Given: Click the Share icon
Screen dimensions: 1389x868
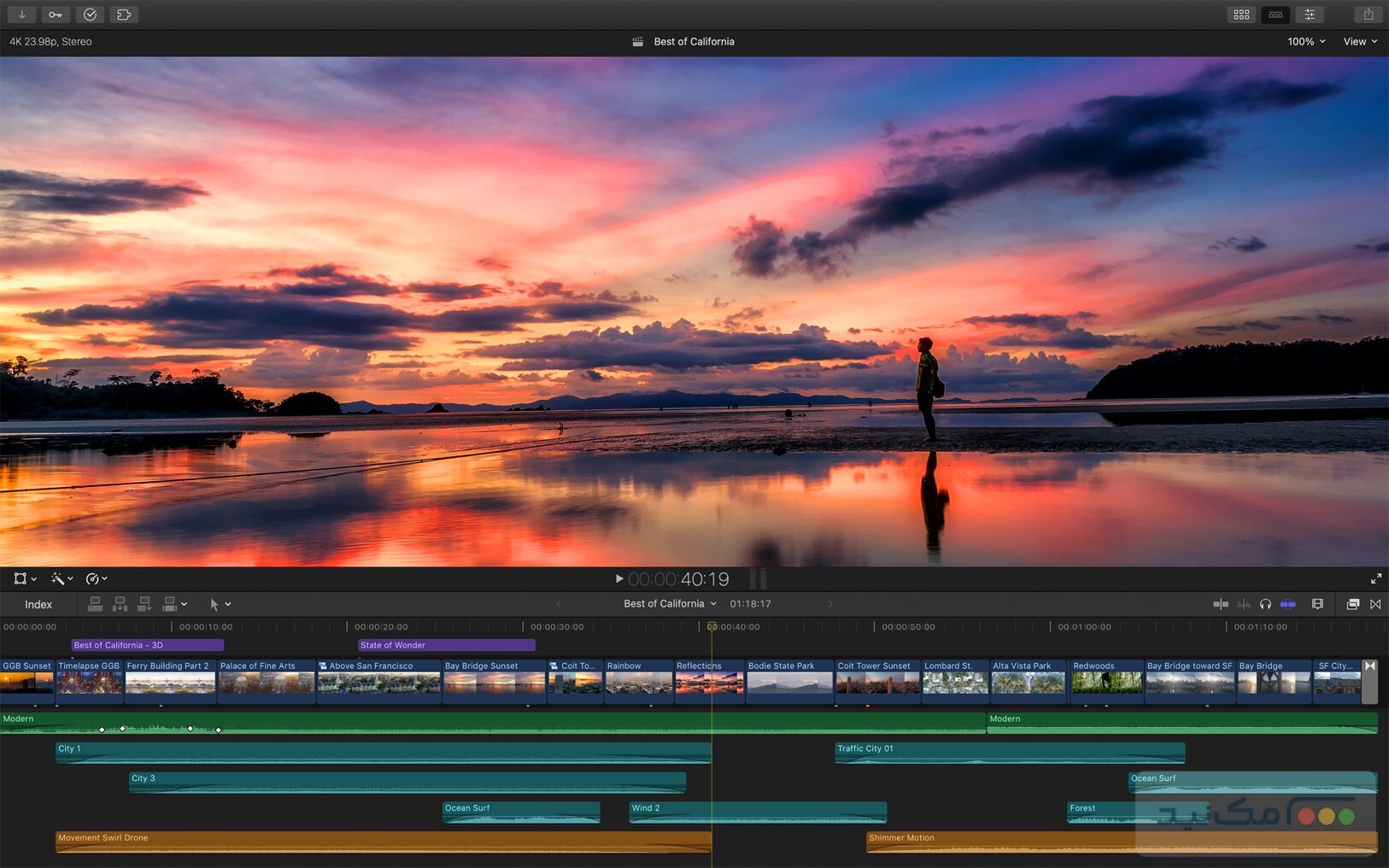Looking at the screenshot, I should [1368, 15].
